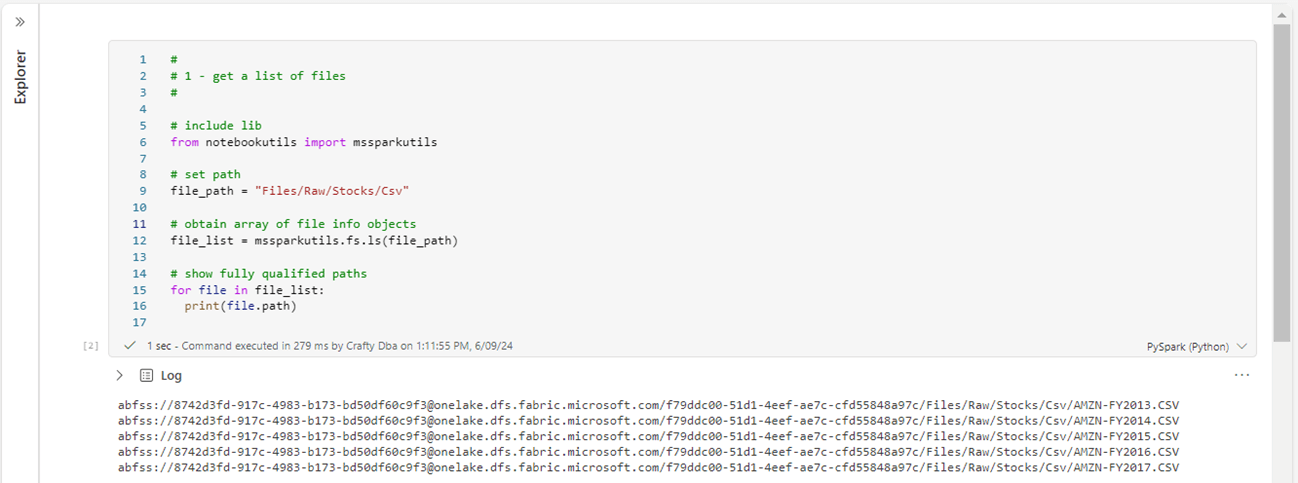The width and height of the screenshot is (1298, 483).
Task: Click the AMZN-FY2017.CSV output path
Action: (x=648, y=467)
